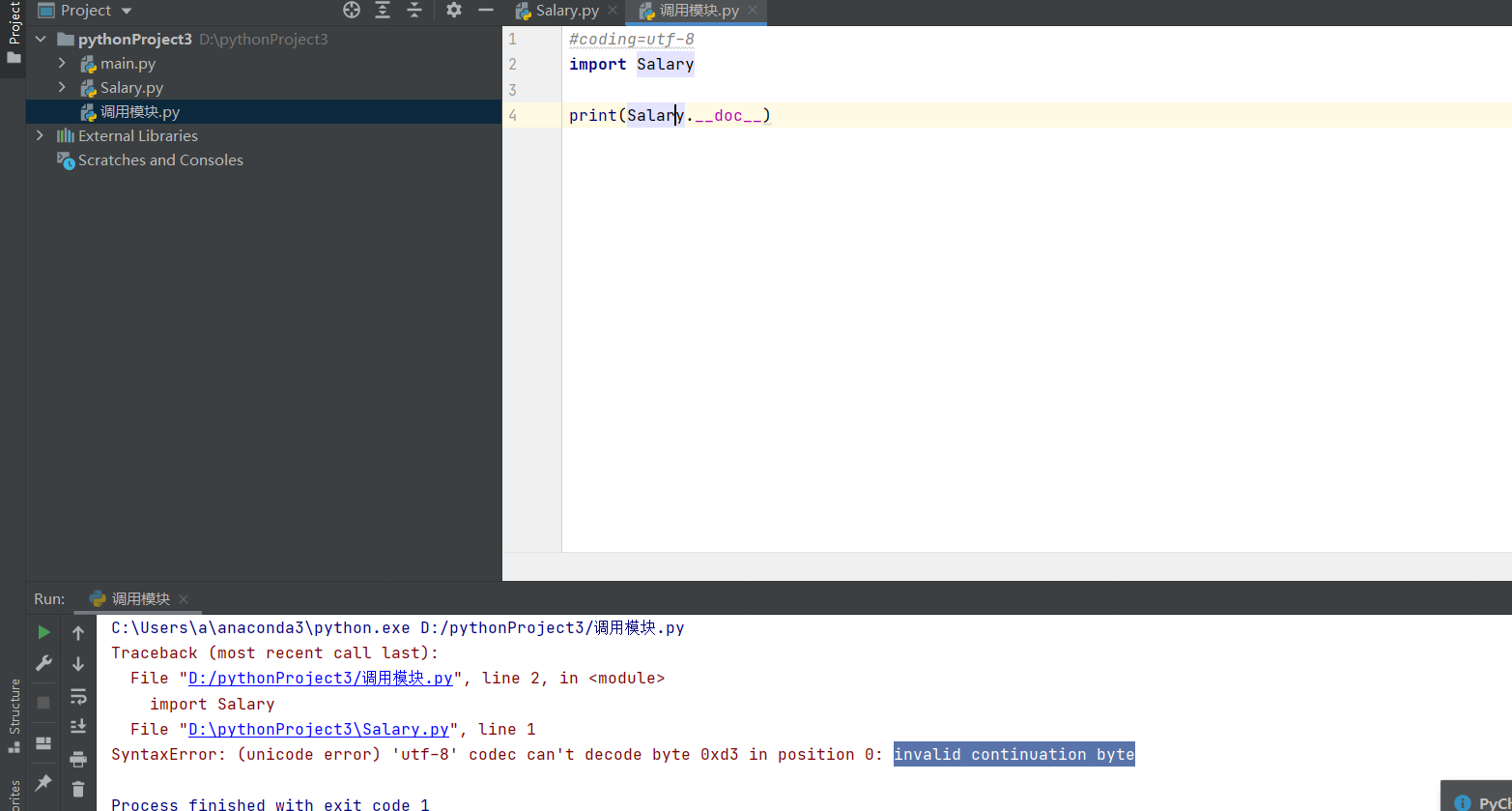This screenshot has height=811, width=1512.
Task: Select main.py in the project tree
Action: point(128,64)
